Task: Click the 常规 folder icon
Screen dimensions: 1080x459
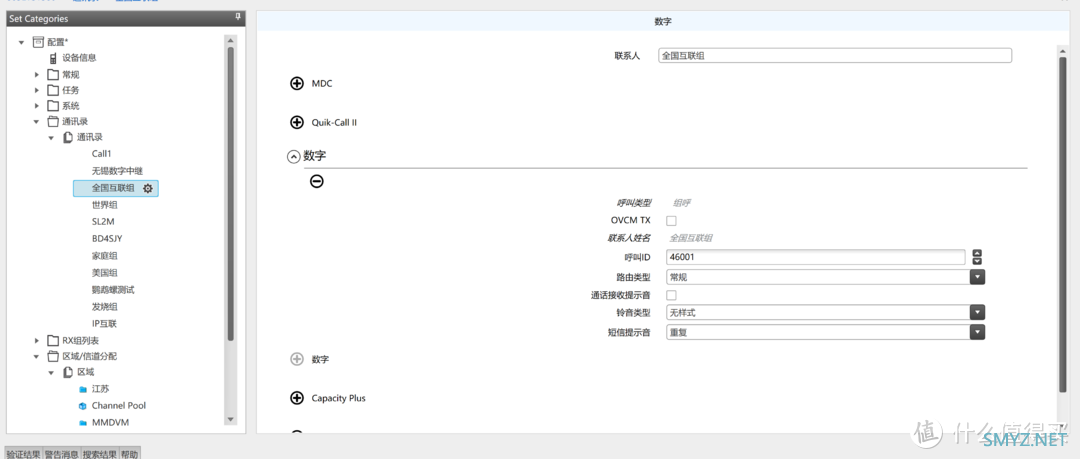Action: 53,74
